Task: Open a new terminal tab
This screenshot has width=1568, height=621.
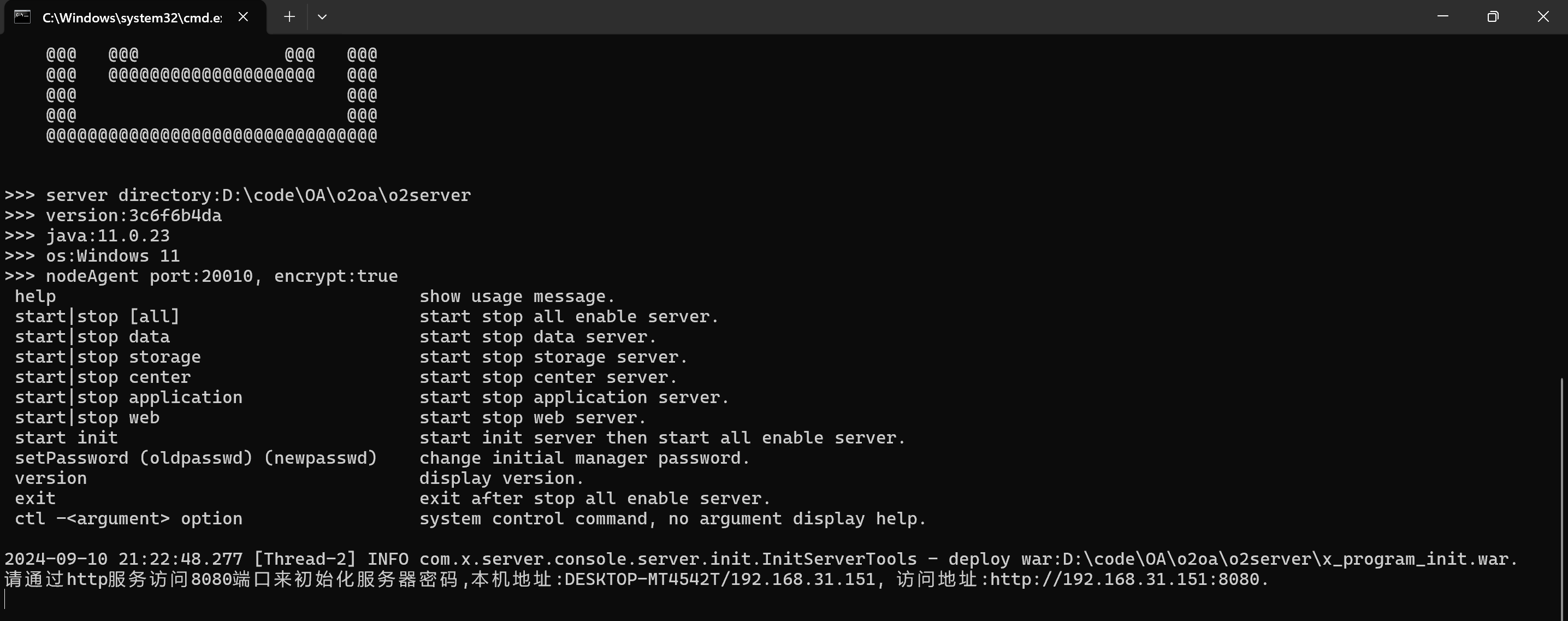Action: click(x=290, y=17)
